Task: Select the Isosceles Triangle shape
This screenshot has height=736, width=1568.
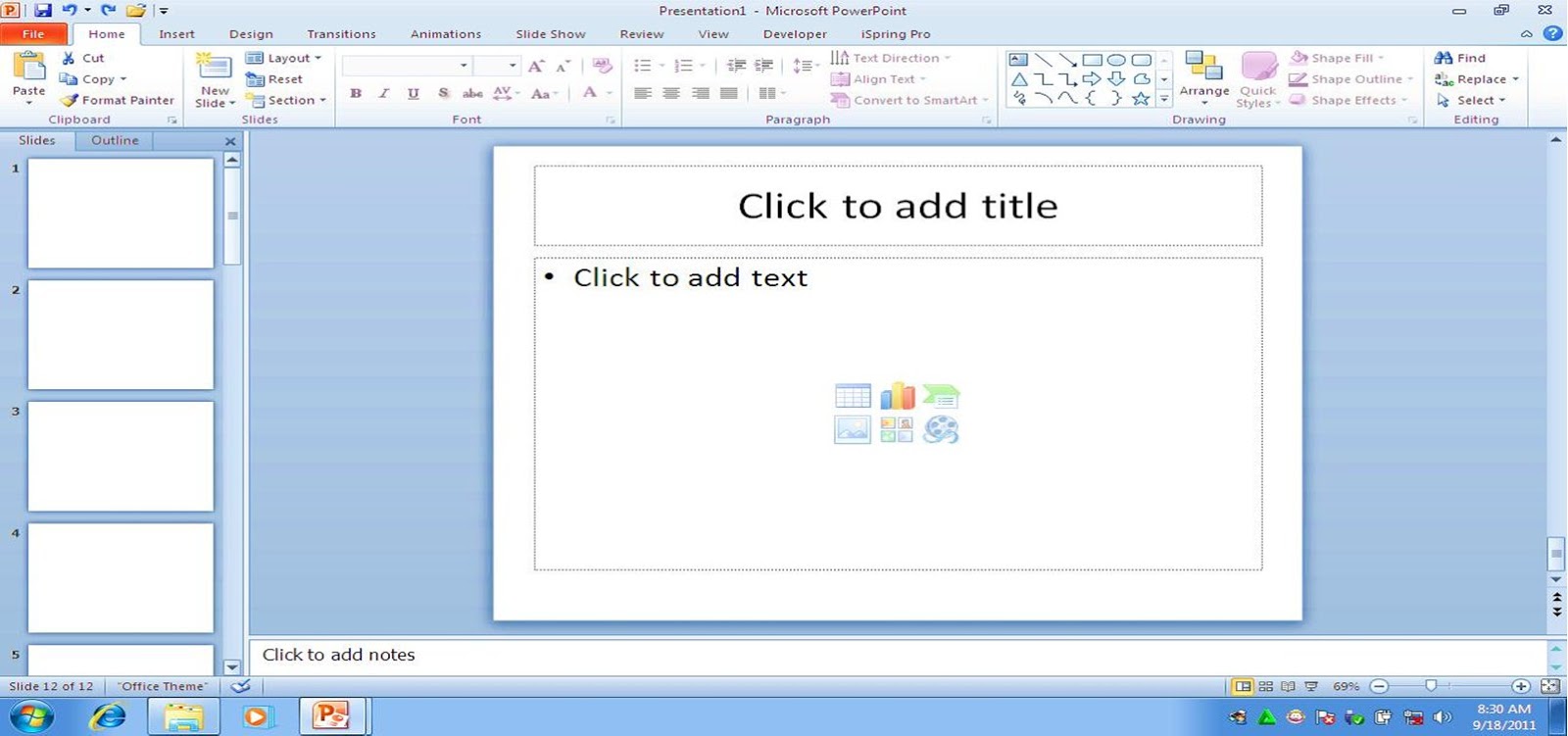Action: 1019,79
